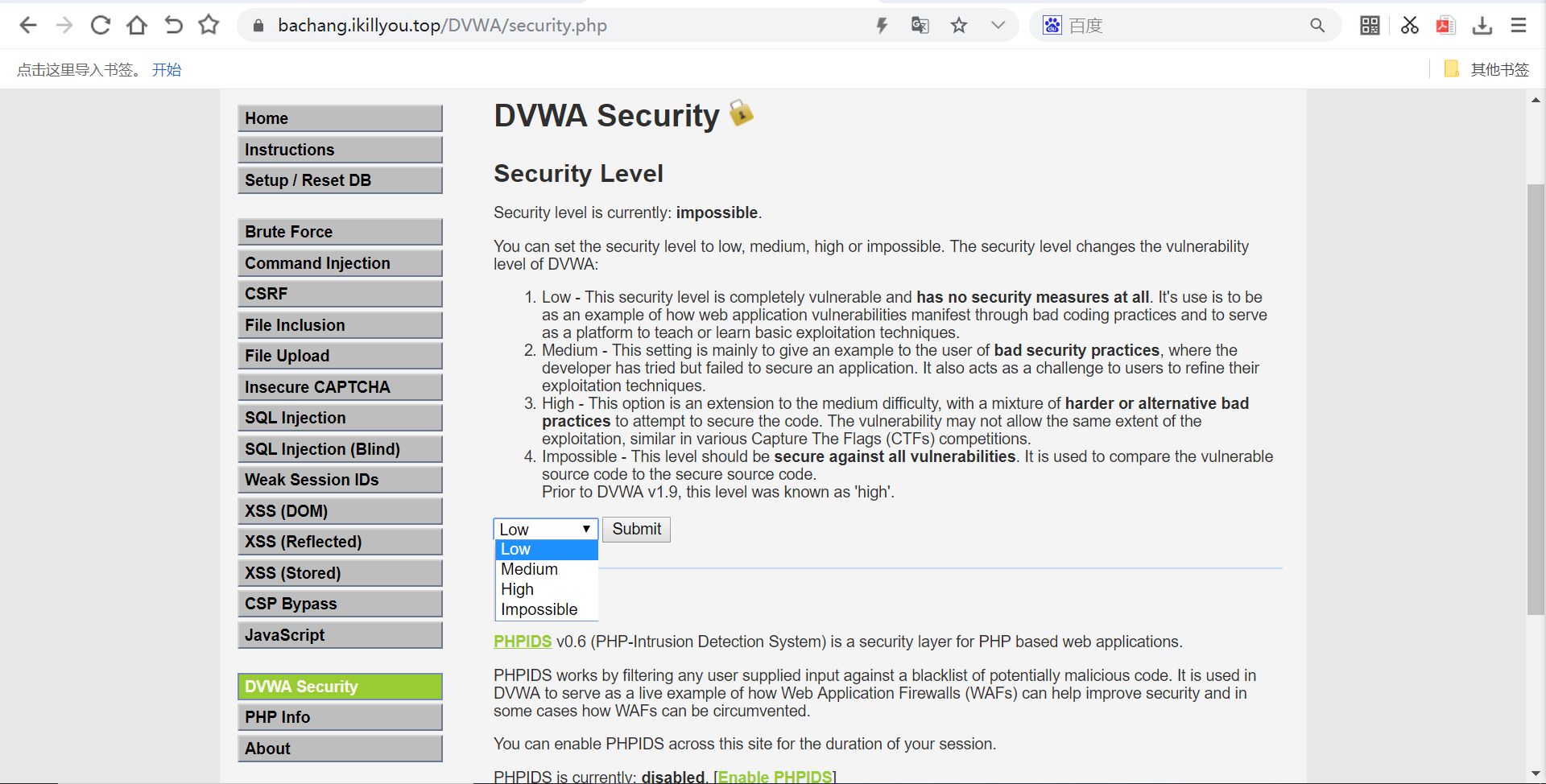The image size is (1546, 784).
Task: Open the browser hamburger menu
Action: 1519,26
